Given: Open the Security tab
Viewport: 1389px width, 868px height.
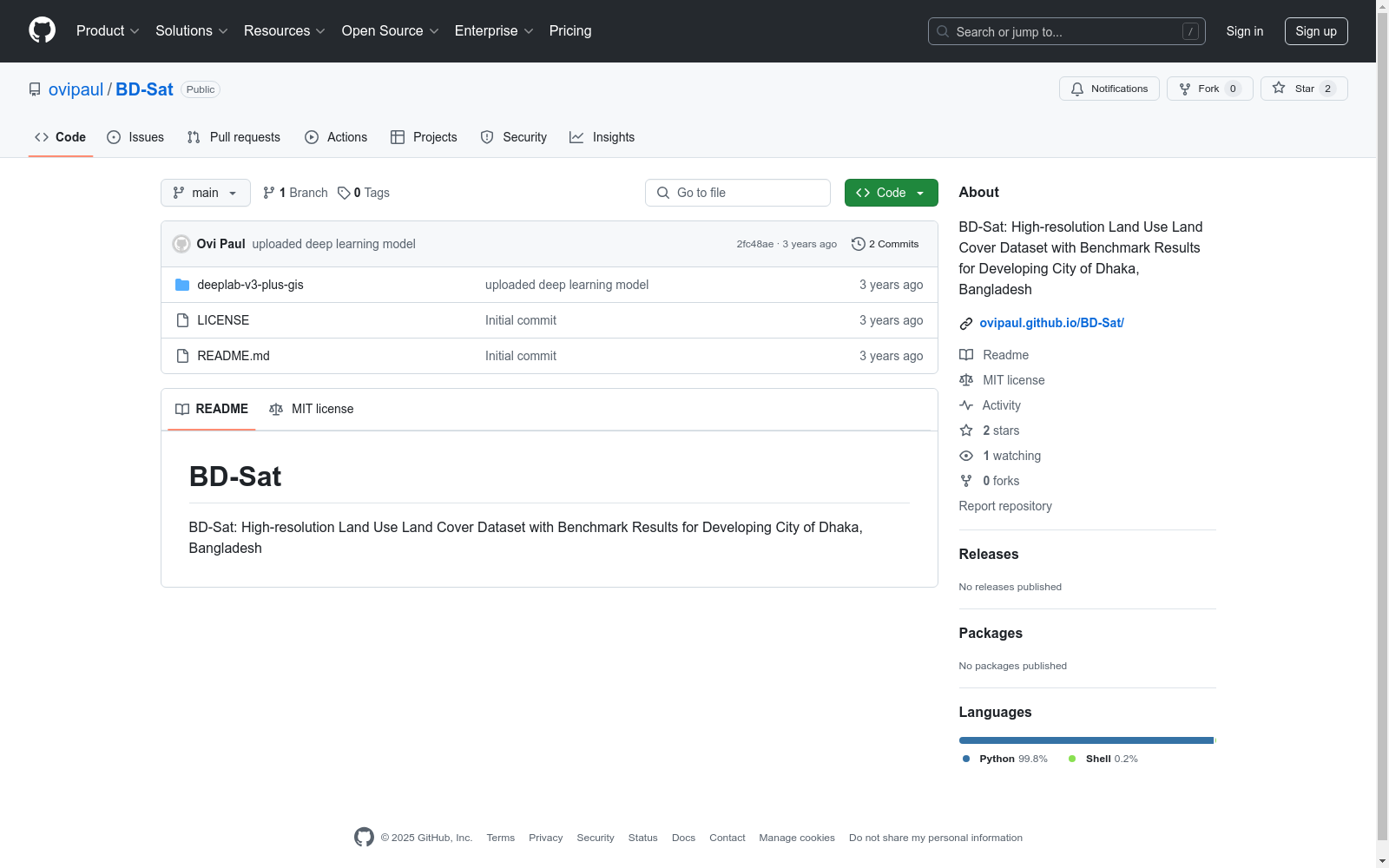Looking at the screenshot, I should coord(514,137).
